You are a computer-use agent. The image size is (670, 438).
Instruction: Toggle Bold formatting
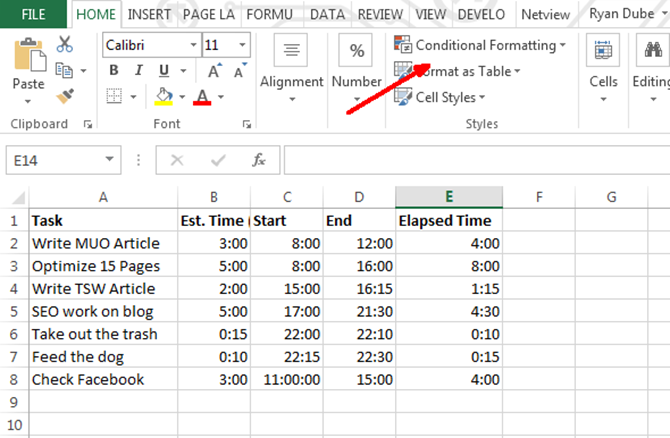pos(114,71)
